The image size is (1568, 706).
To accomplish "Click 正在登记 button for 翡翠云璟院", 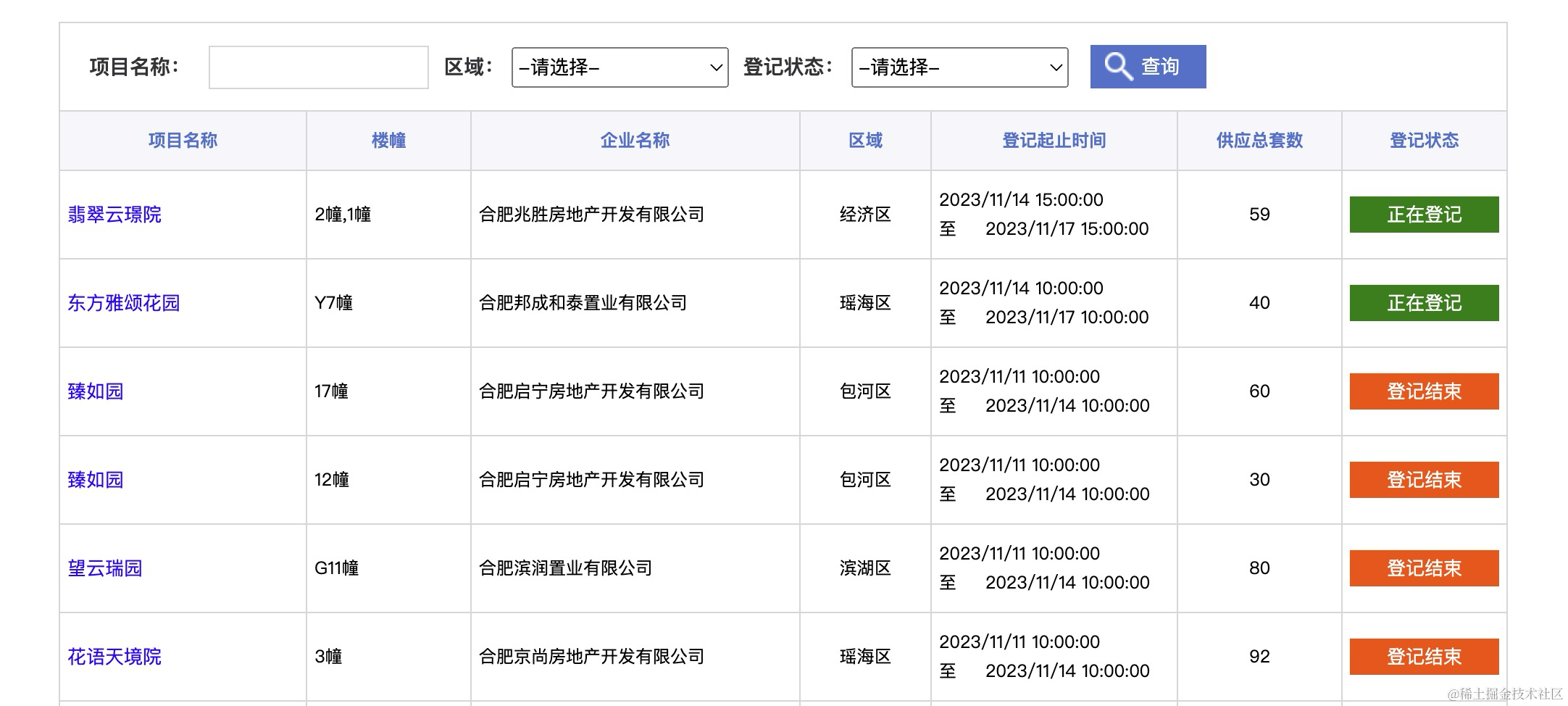I will tap(1424, 215).
